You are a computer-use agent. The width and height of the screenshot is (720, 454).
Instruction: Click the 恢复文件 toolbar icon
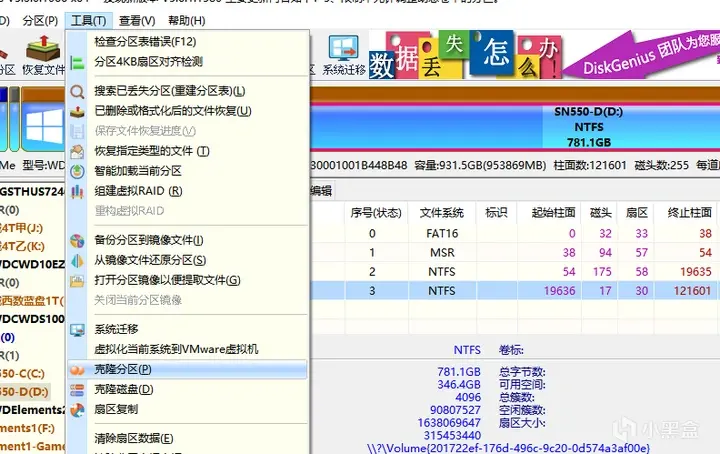coord(43,55)
